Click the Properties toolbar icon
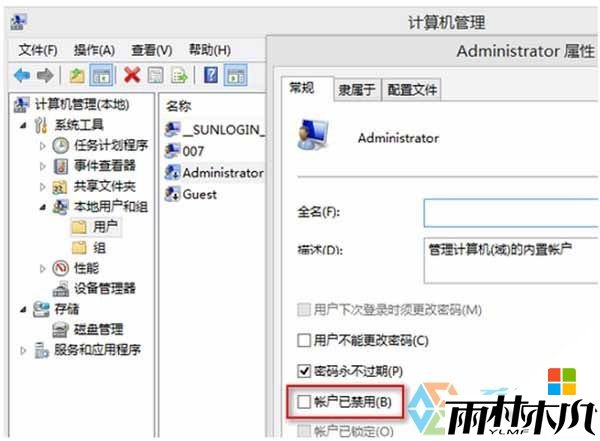Viewport: 600px width, 441px height. pos(156,75)
